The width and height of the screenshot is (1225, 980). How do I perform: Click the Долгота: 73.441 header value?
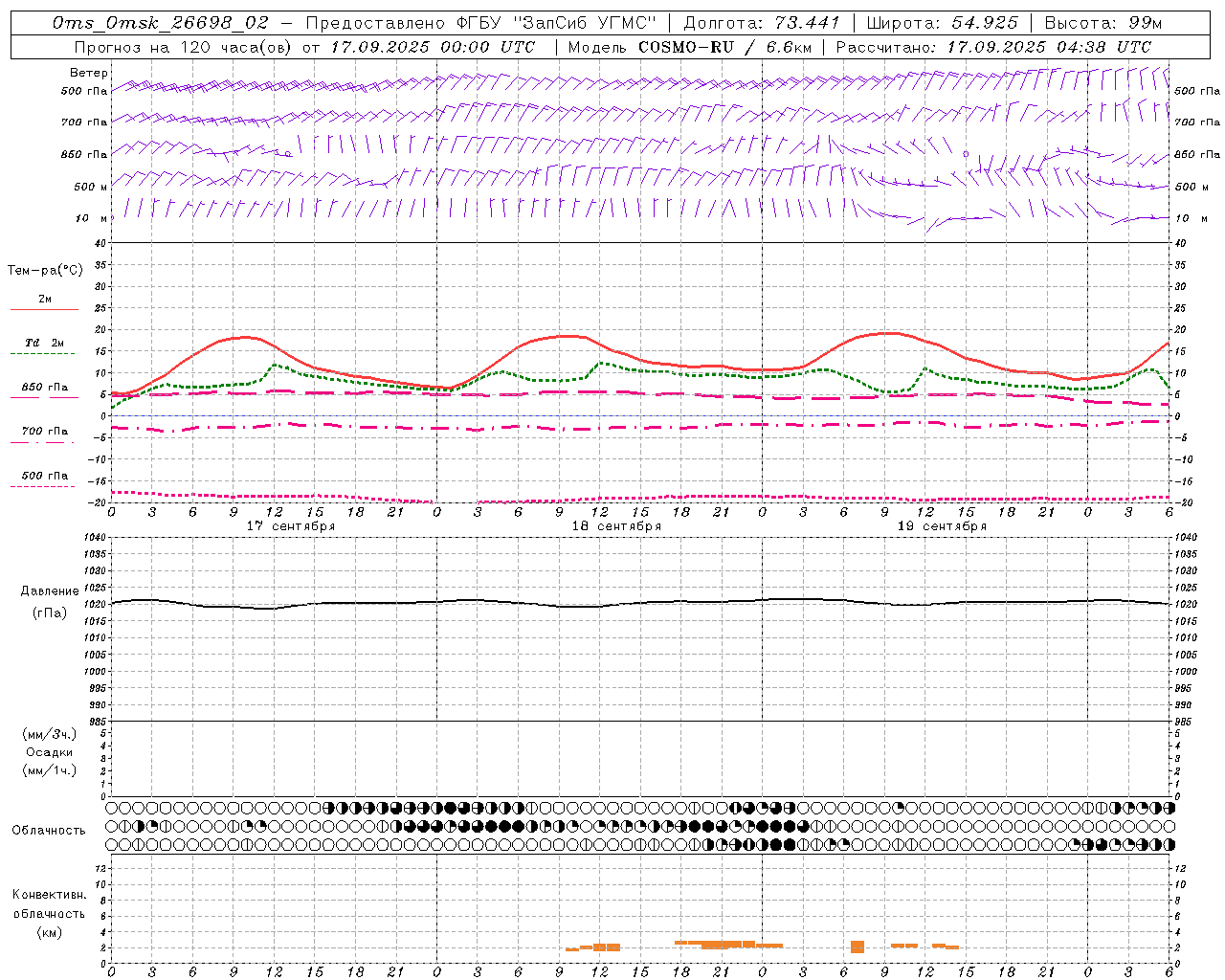761,23
